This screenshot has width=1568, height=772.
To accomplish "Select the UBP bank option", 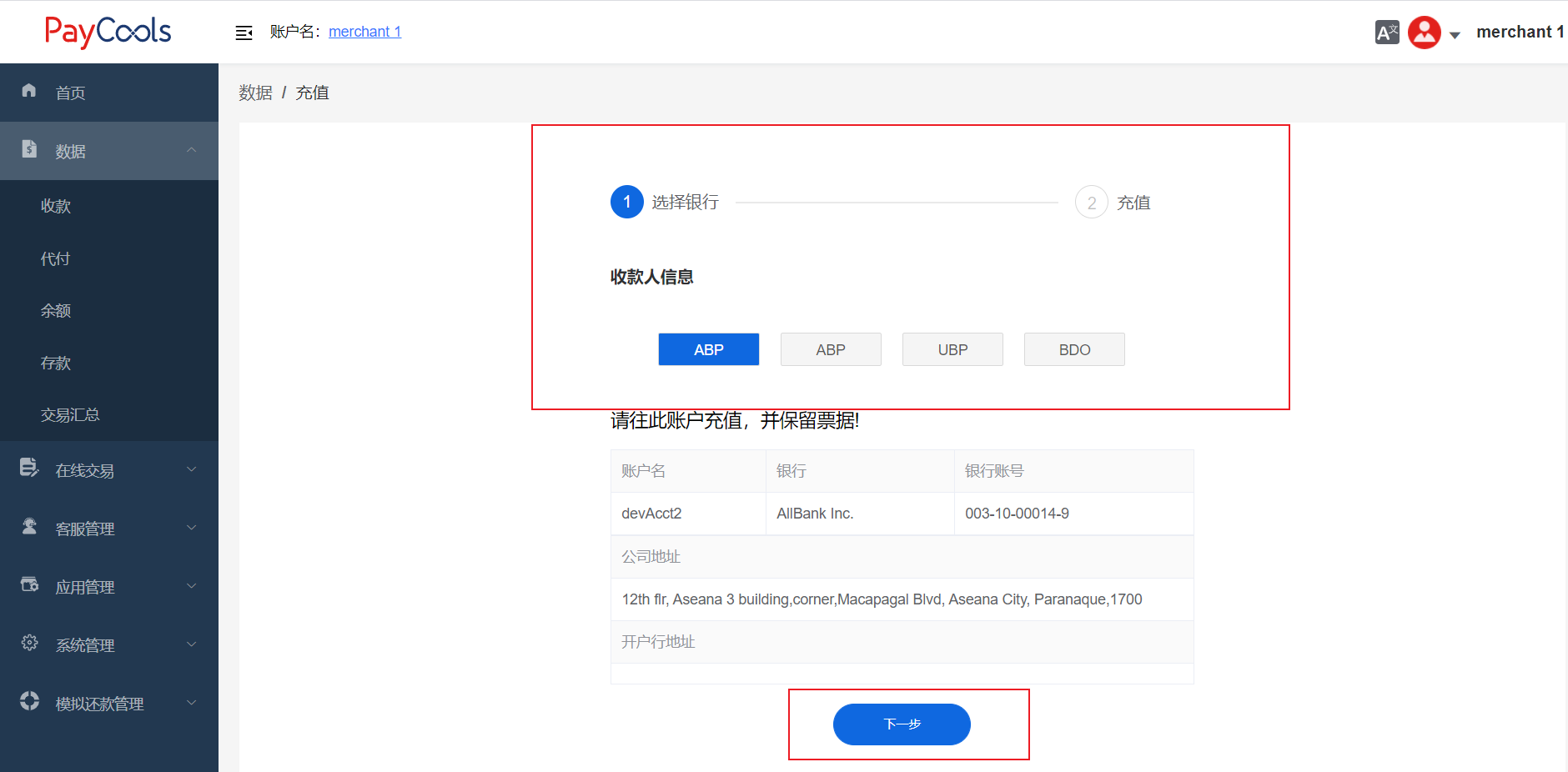I will tap(952, 349).
